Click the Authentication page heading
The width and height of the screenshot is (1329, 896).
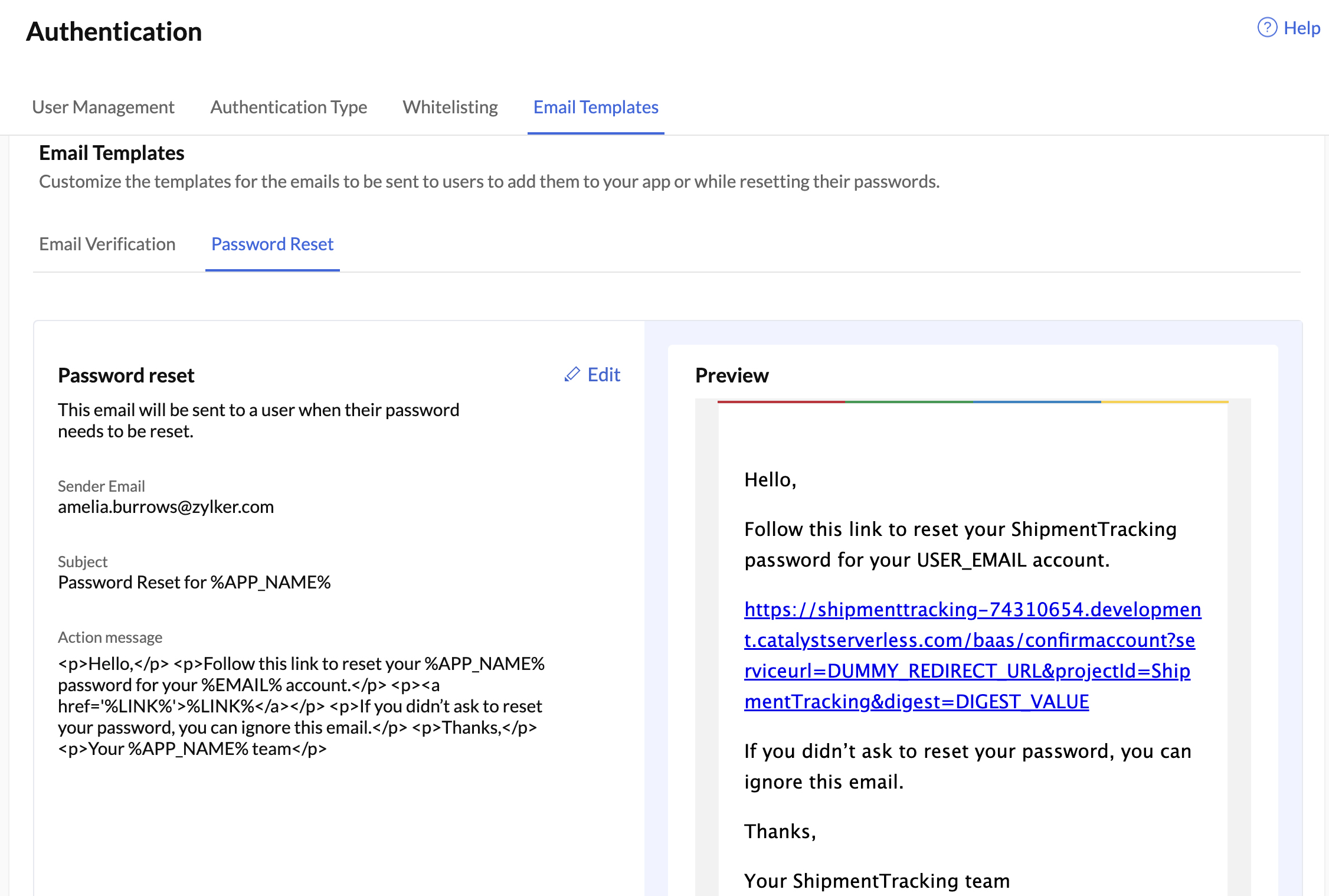[x=114, y=31]
